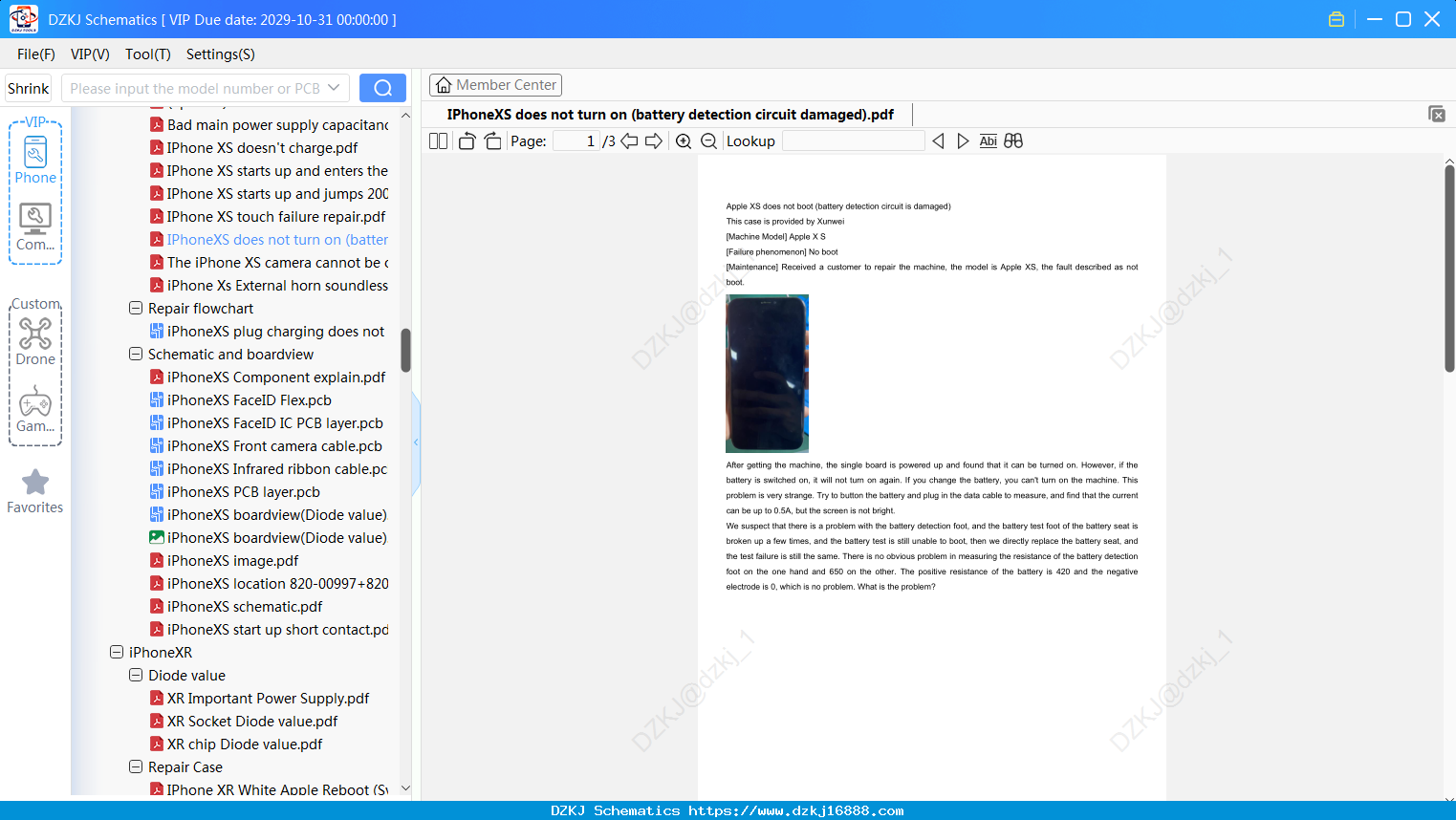1456x820 pixels.
Task: Click the tree panel vertical scrollbar thumb
Action: point(405,350)
